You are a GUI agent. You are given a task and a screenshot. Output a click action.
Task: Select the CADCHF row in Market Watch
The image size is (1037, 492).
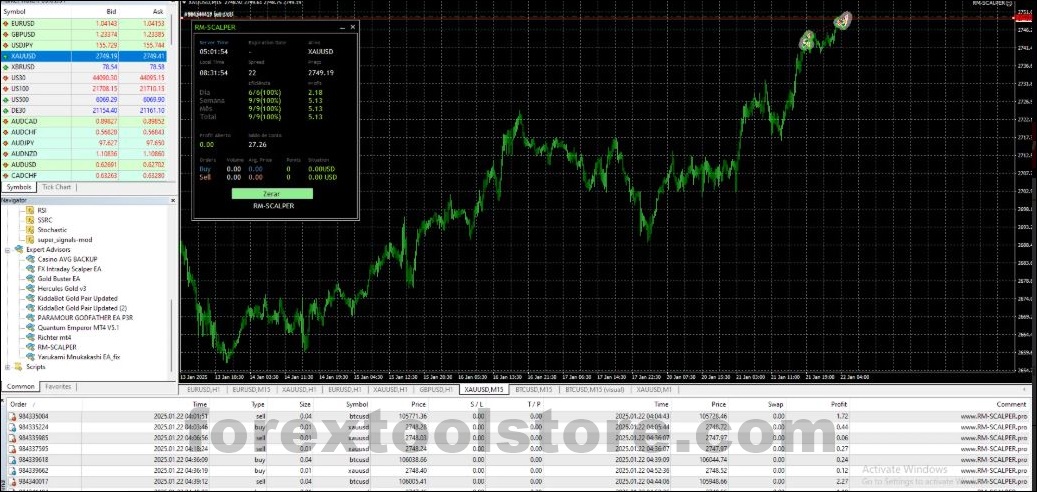[83, 175]
